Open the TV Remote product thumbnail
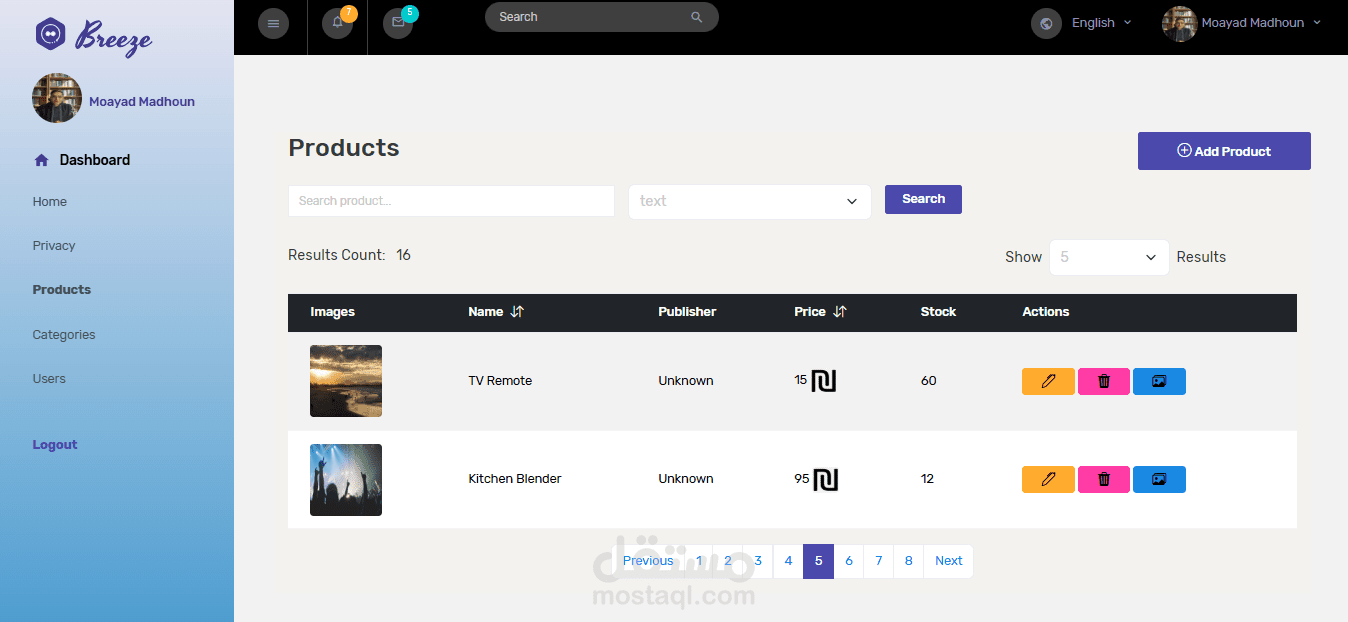This screenshot has width=1348, height=622. pyautogui.click(x=346, y=381)
